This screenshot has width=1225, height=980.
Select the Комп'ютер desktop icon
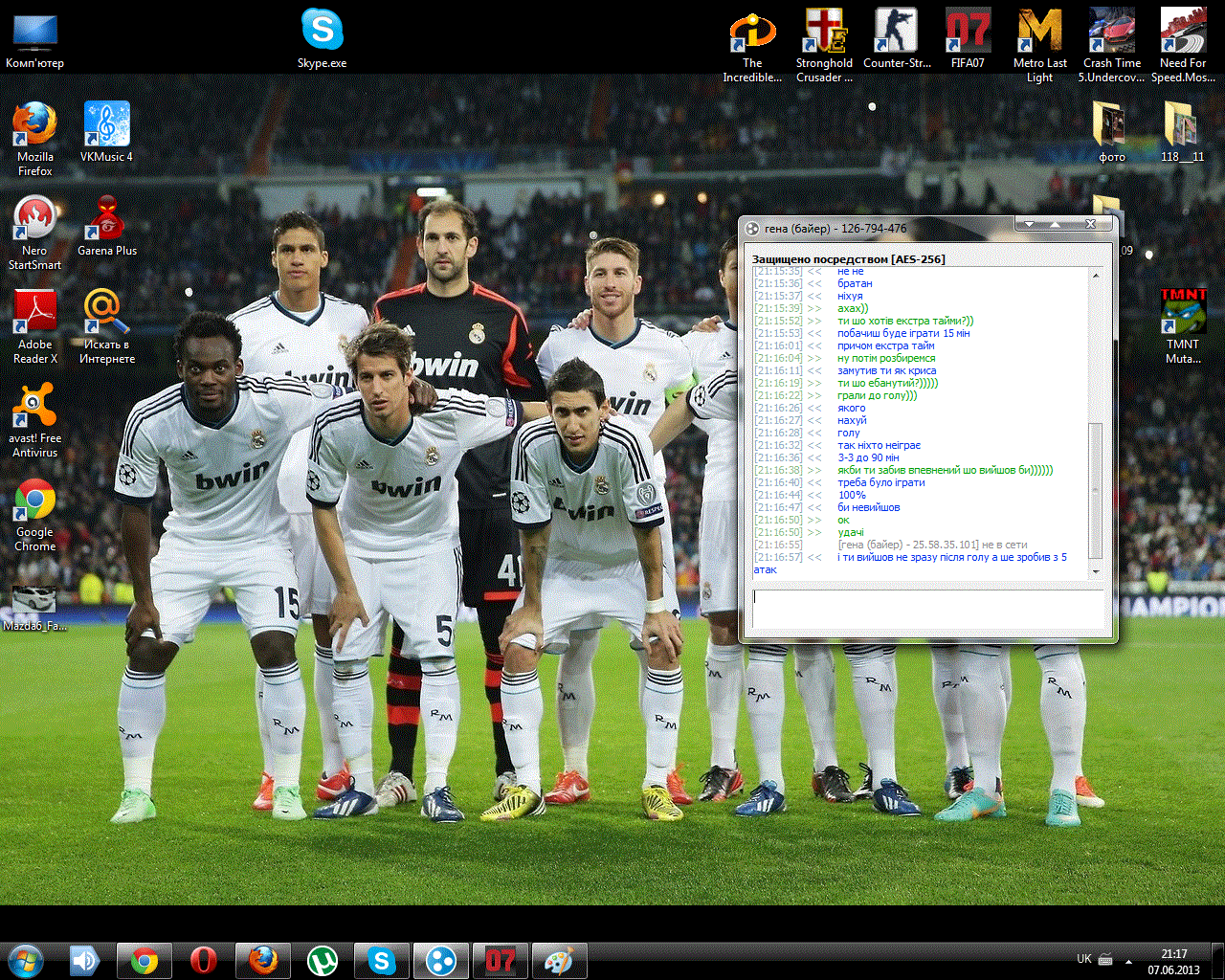click(x=35, y=41)
